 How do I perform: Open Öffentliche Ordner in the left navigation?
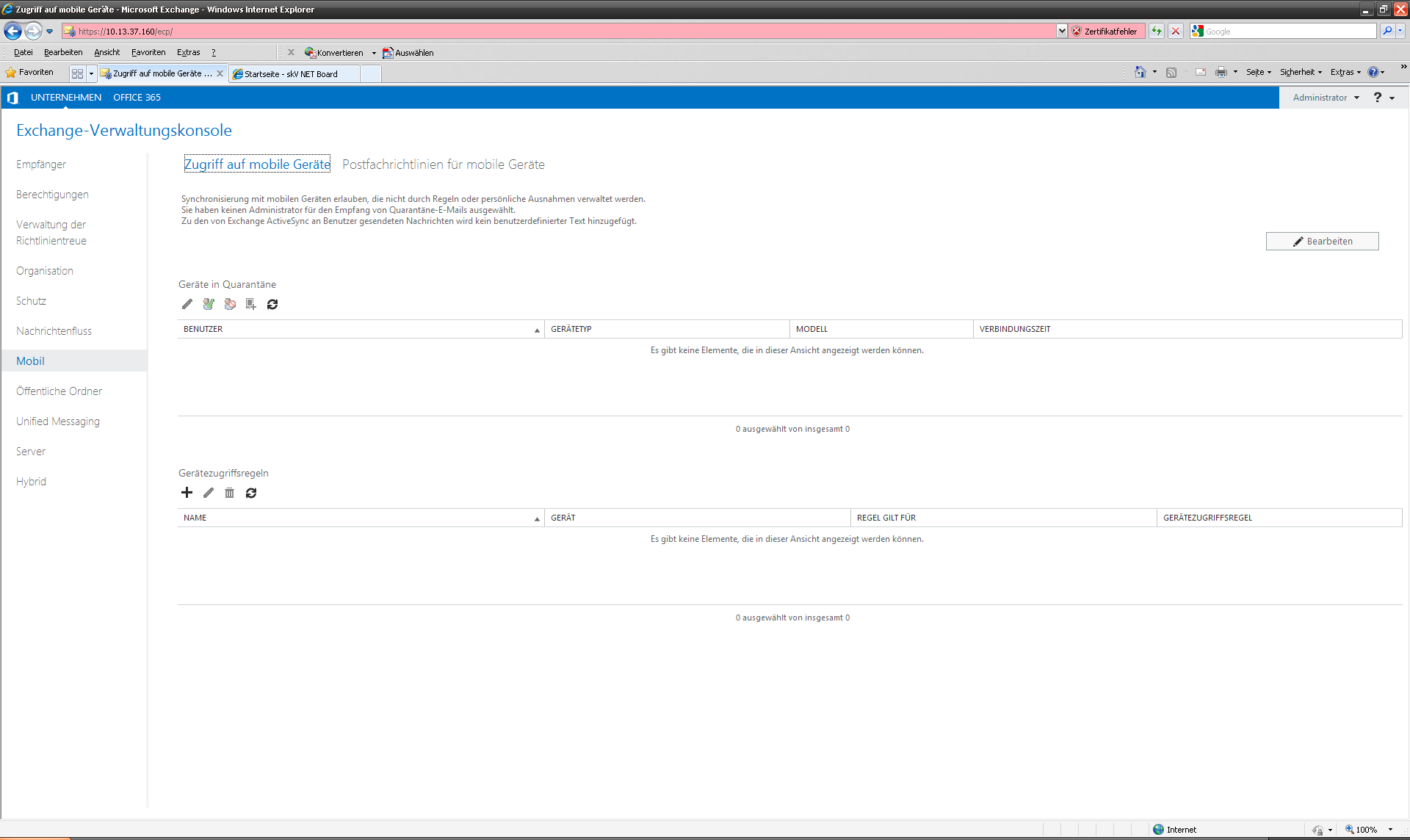coord(59,391)
